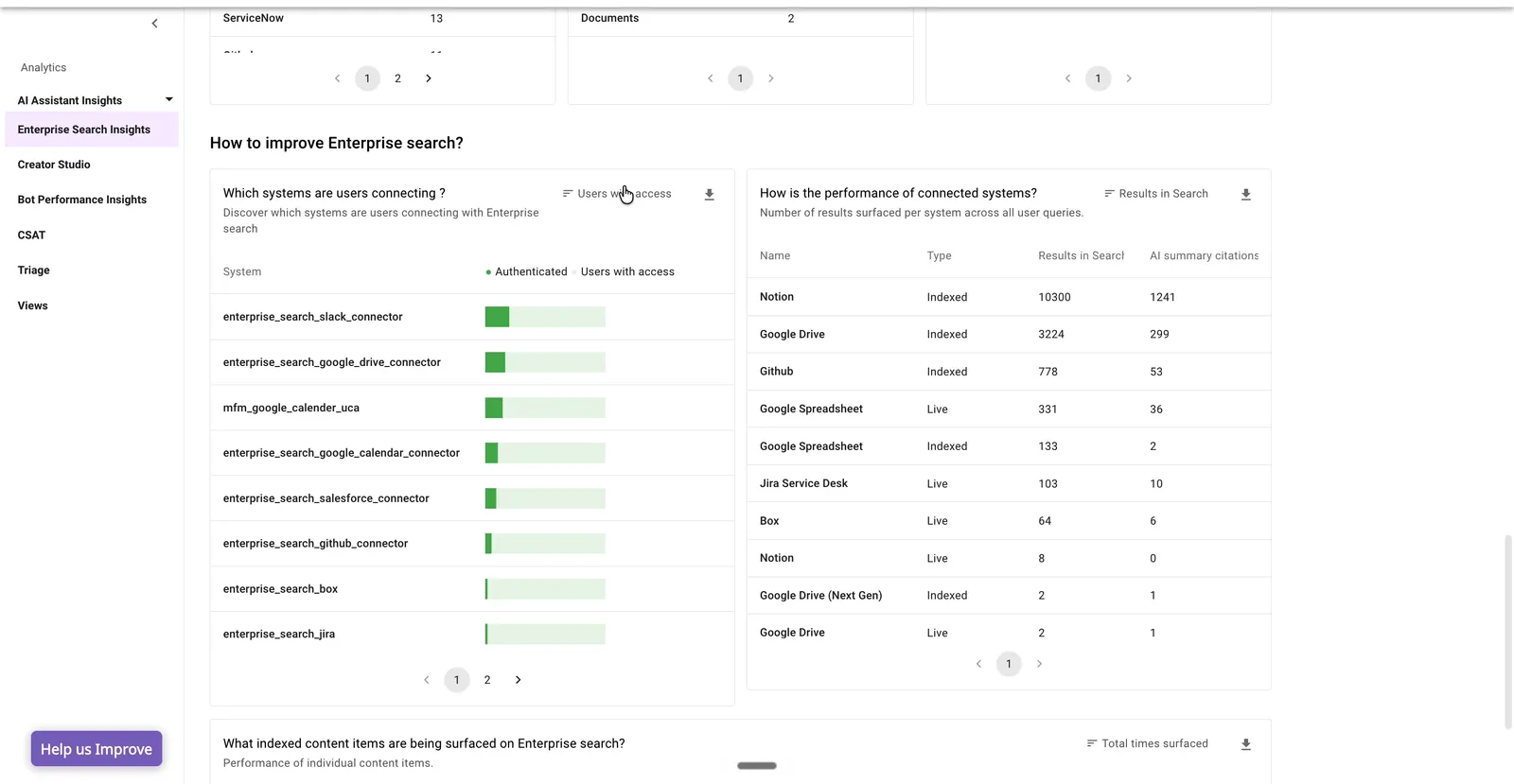Viewport: 1514px width, 784px height.
Task: Previous page arrow in third top card
Action: (x=1067, y=78)
